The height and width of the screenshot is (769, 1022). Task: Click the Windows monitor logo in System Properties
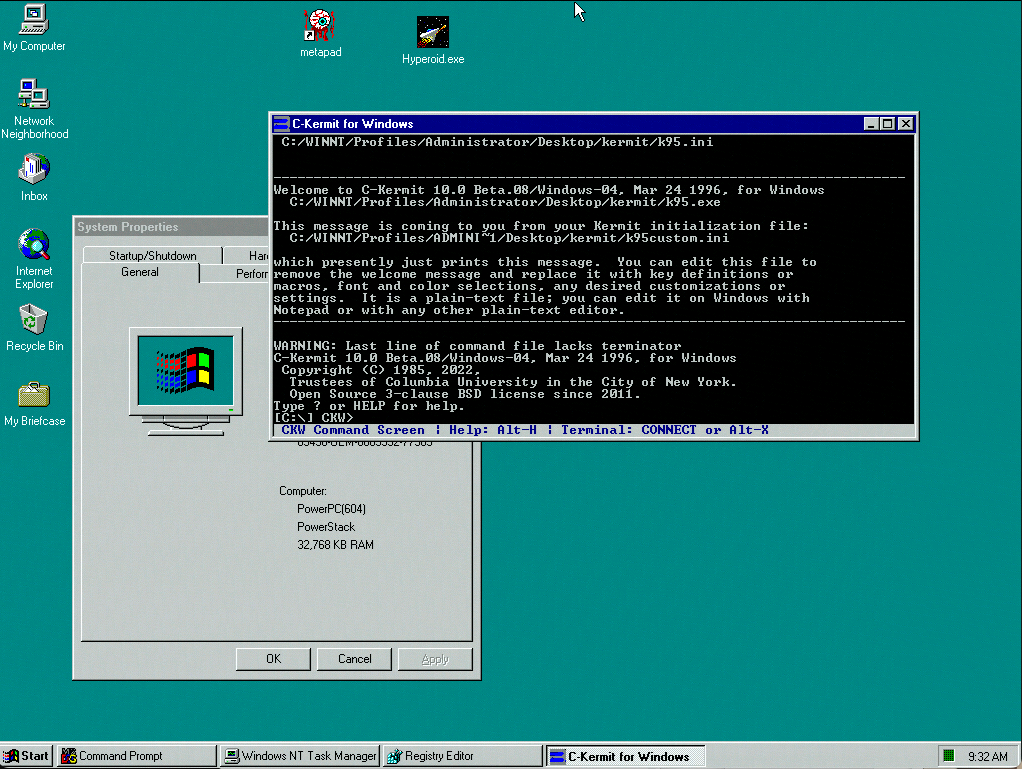186,381
